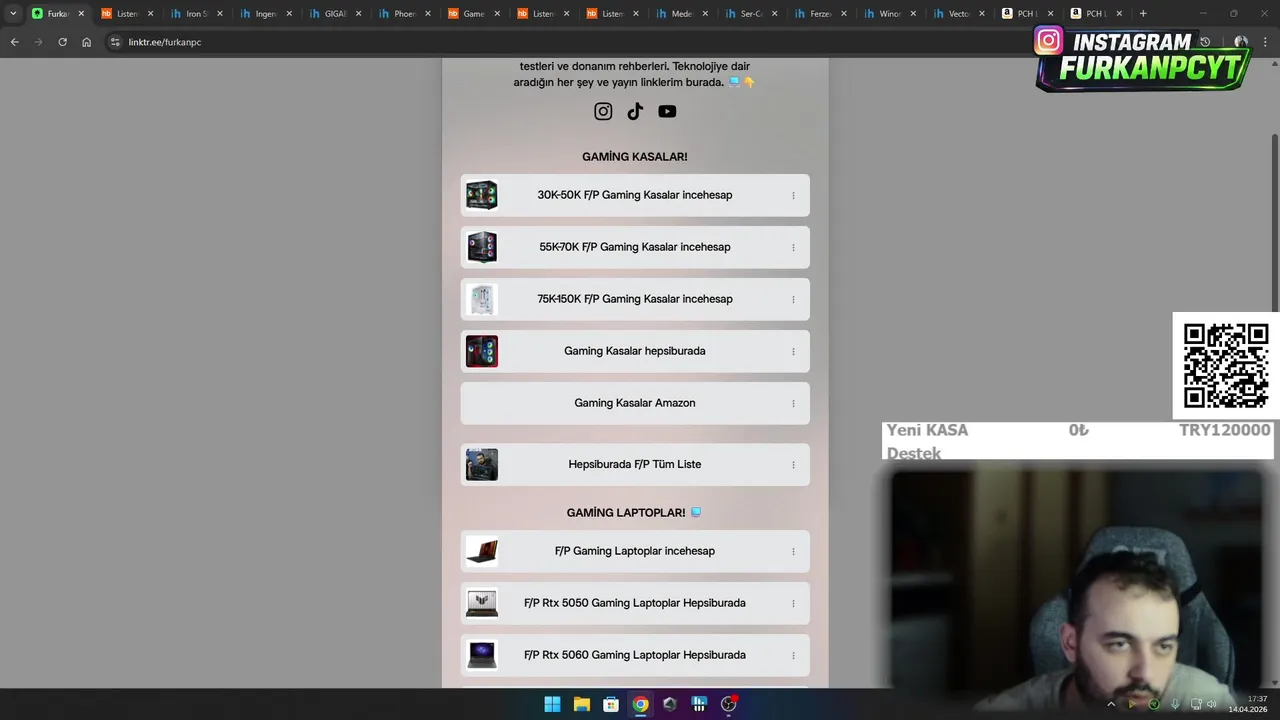Viewport: 1280px width, 720px height.
Task: Open three-dot menu on Gaming Kasalar Amazon
Action: pos(793,403)
